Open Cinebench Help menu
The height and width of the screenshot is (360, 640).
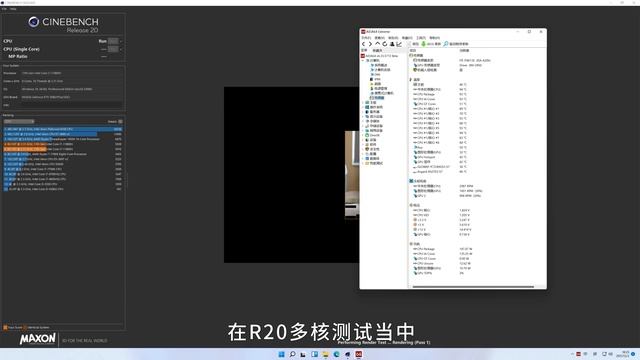pyautogui.click(x=13, y=9)
